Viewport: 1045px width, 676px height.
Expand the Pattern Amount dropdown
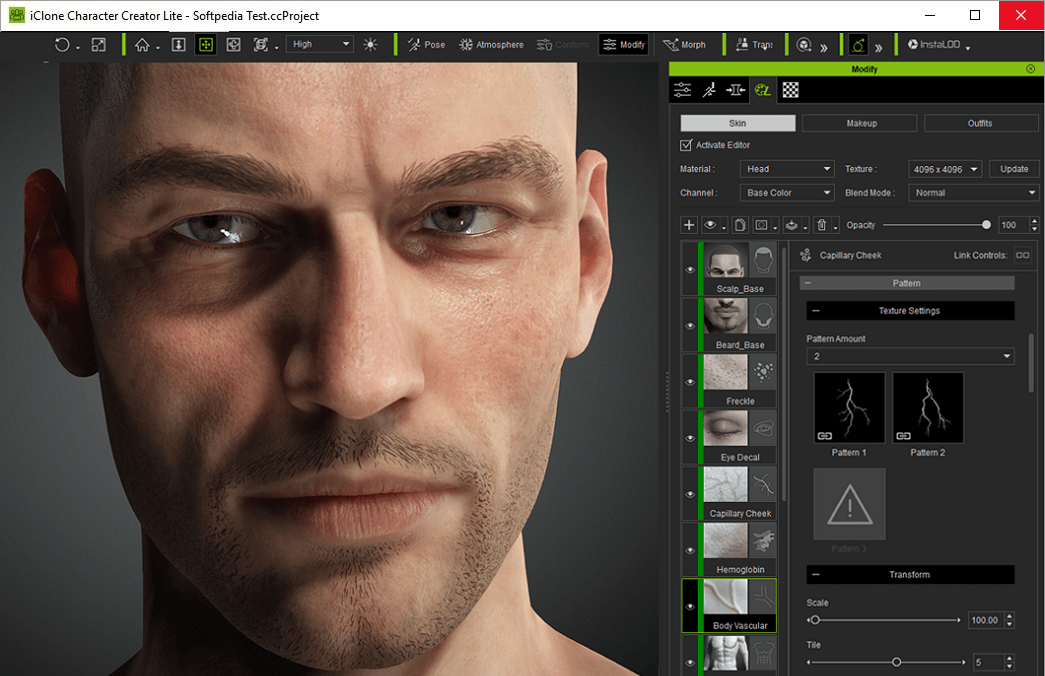[910, 356]
